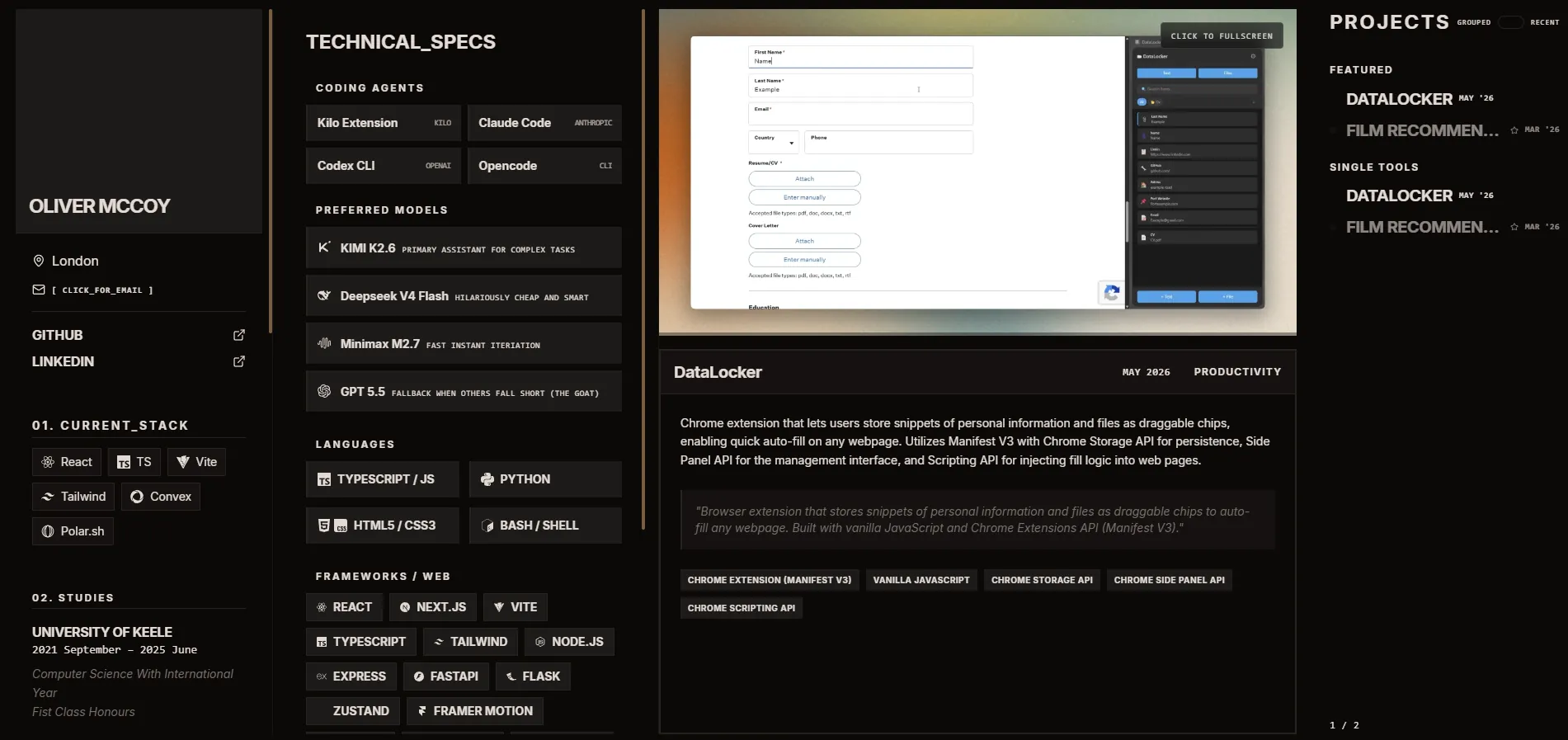Click the CHROME SIDE PANEL API tag
This screenshot has width=1568, height=740.
1170,580
